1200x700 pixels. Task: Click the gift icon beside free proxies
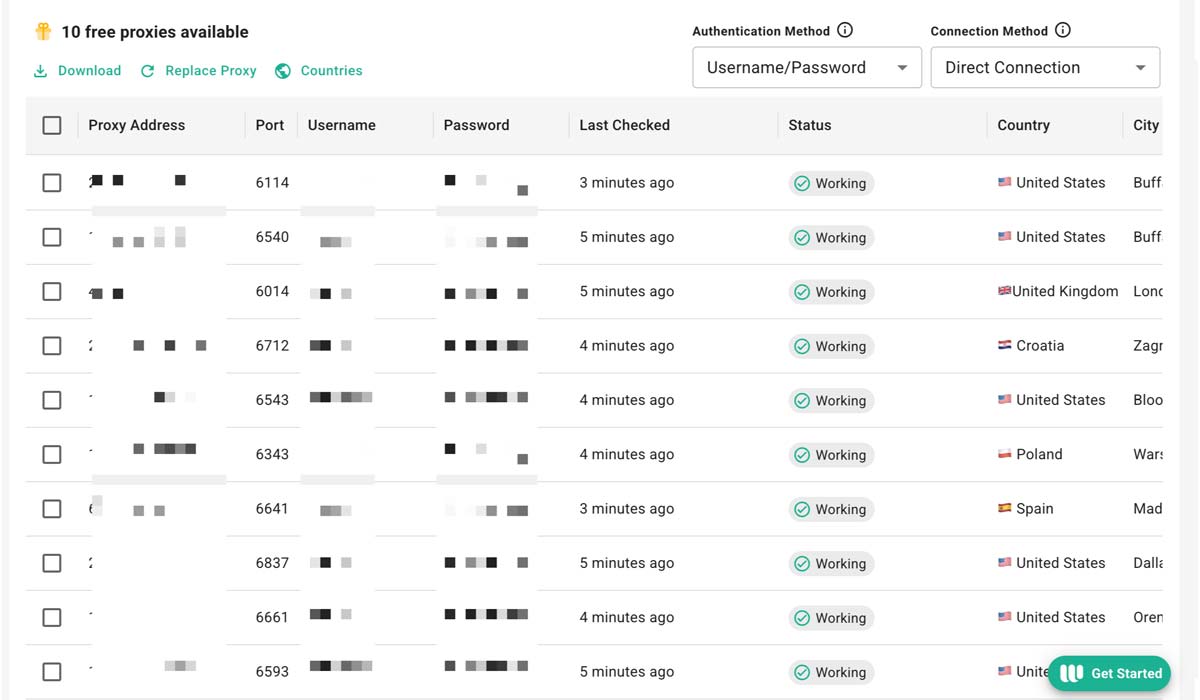click(43, 32)
